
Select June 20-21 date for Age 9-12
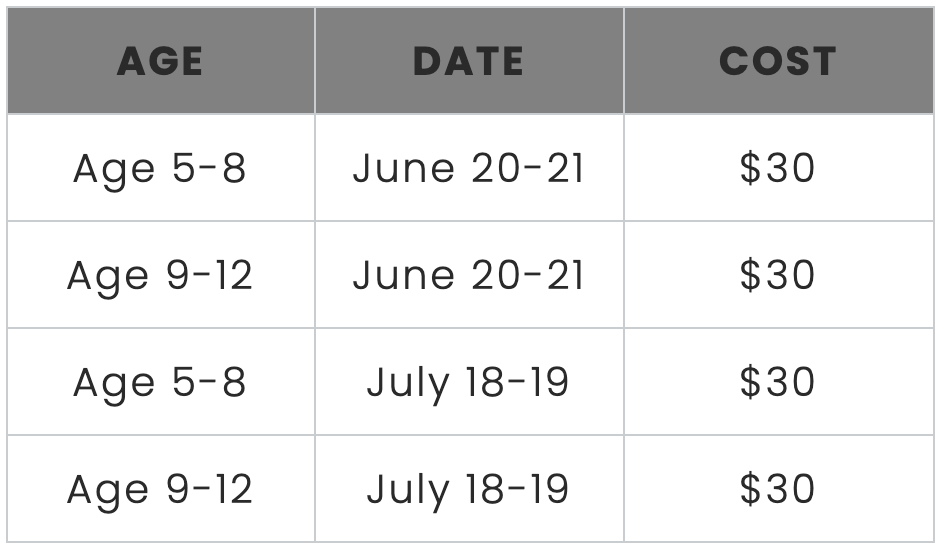(469, 275)
